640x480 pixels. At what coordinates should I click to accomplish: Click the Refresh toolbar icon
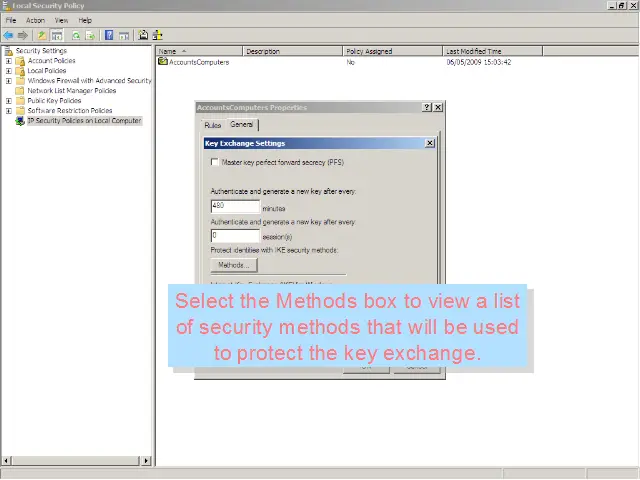tap(75, 35)
